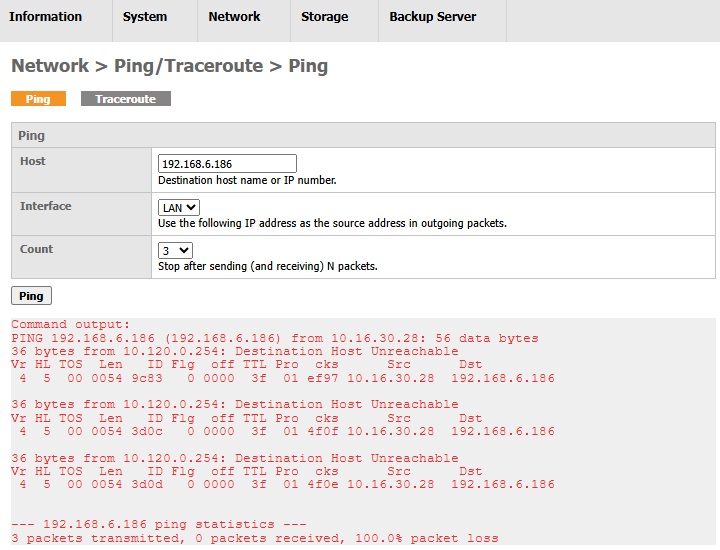
Task: Click the Ping section header bar
Action: click(363, 135)
